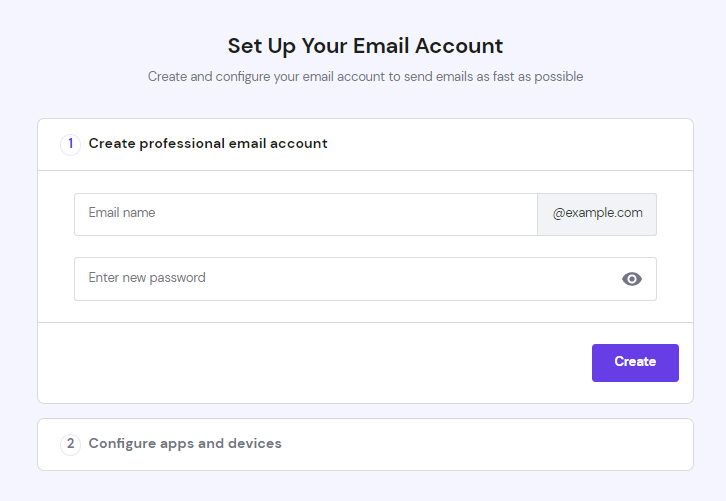Click the Create label inside the button
The width and height of the screenshot is (726, 501).
click(x=635, y=361)
